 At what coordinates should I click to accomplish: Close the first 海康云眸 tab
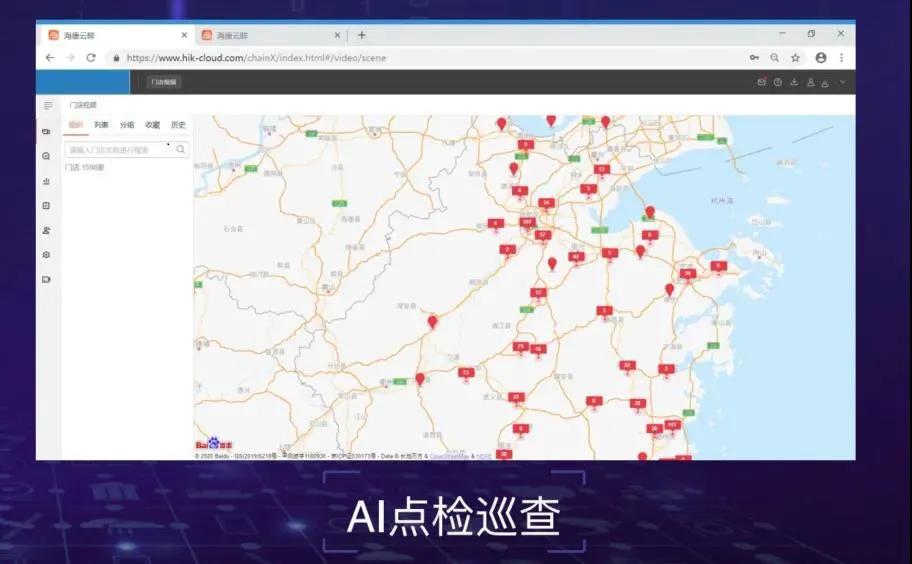click(x=184, y=35)
